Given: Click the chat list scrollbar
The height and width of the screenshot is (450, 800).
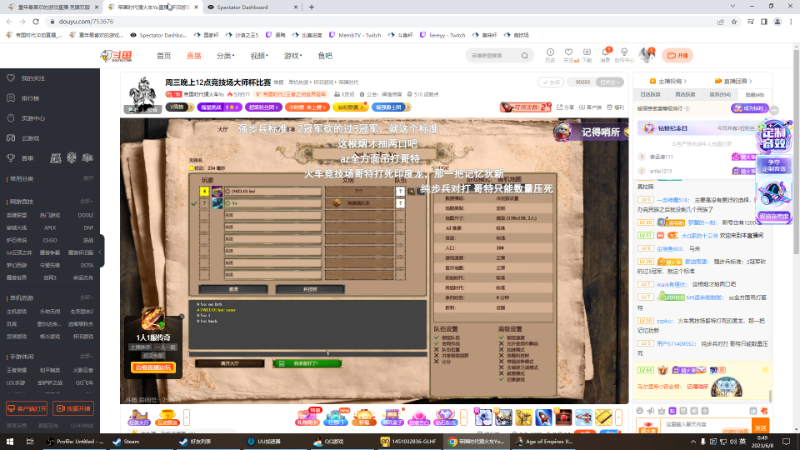Looking at the screenshot, I should [770, 396].
